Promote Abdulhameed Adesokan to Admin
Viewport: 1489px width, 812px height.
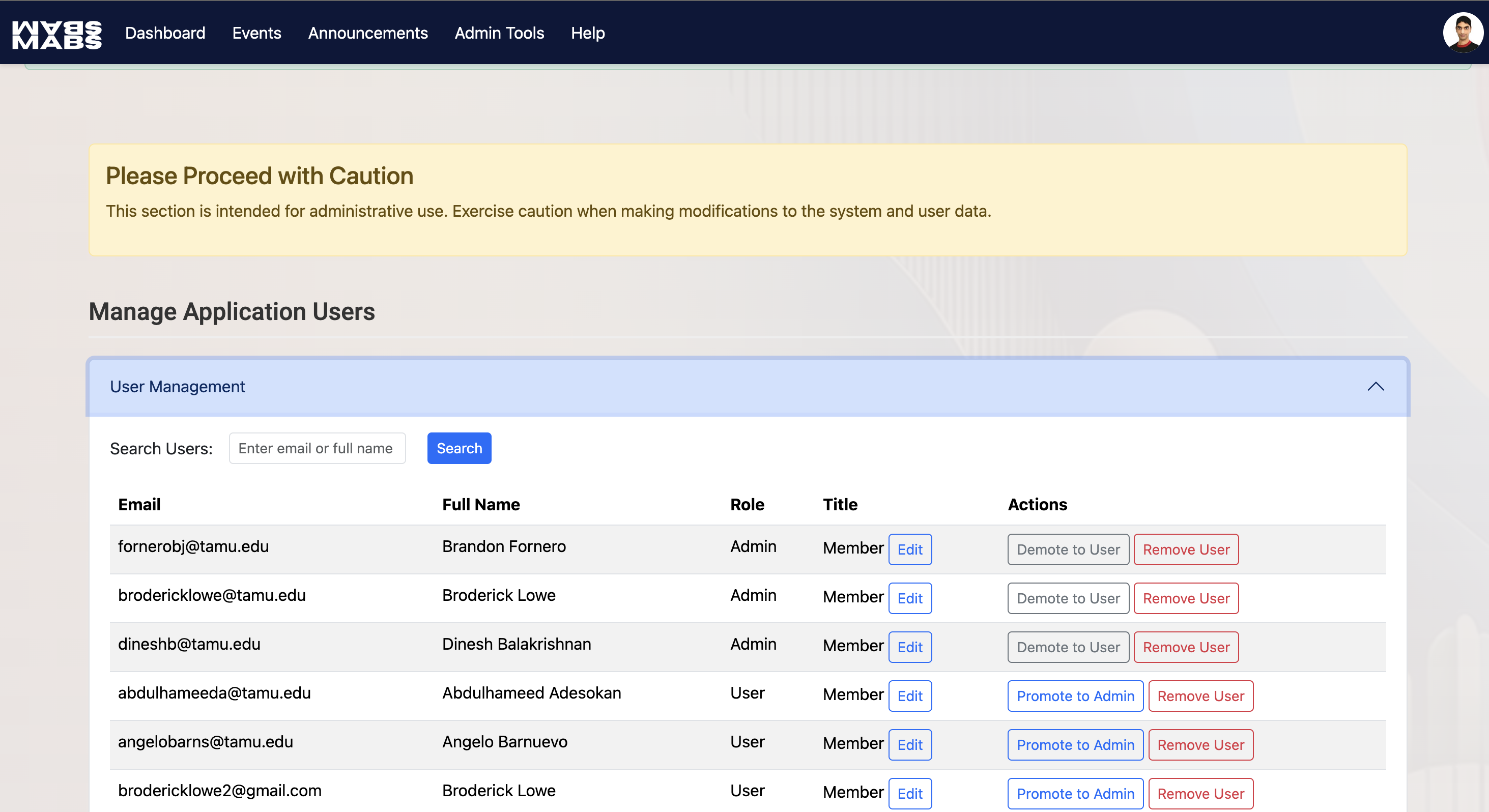click(x=1075, y=696)
